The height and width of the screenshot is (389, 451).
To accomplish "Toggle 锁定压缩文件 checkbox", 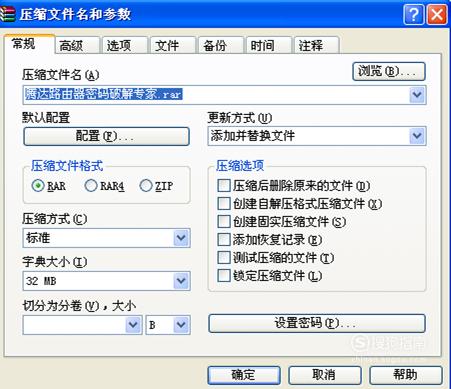I will [x=224, y=275].
